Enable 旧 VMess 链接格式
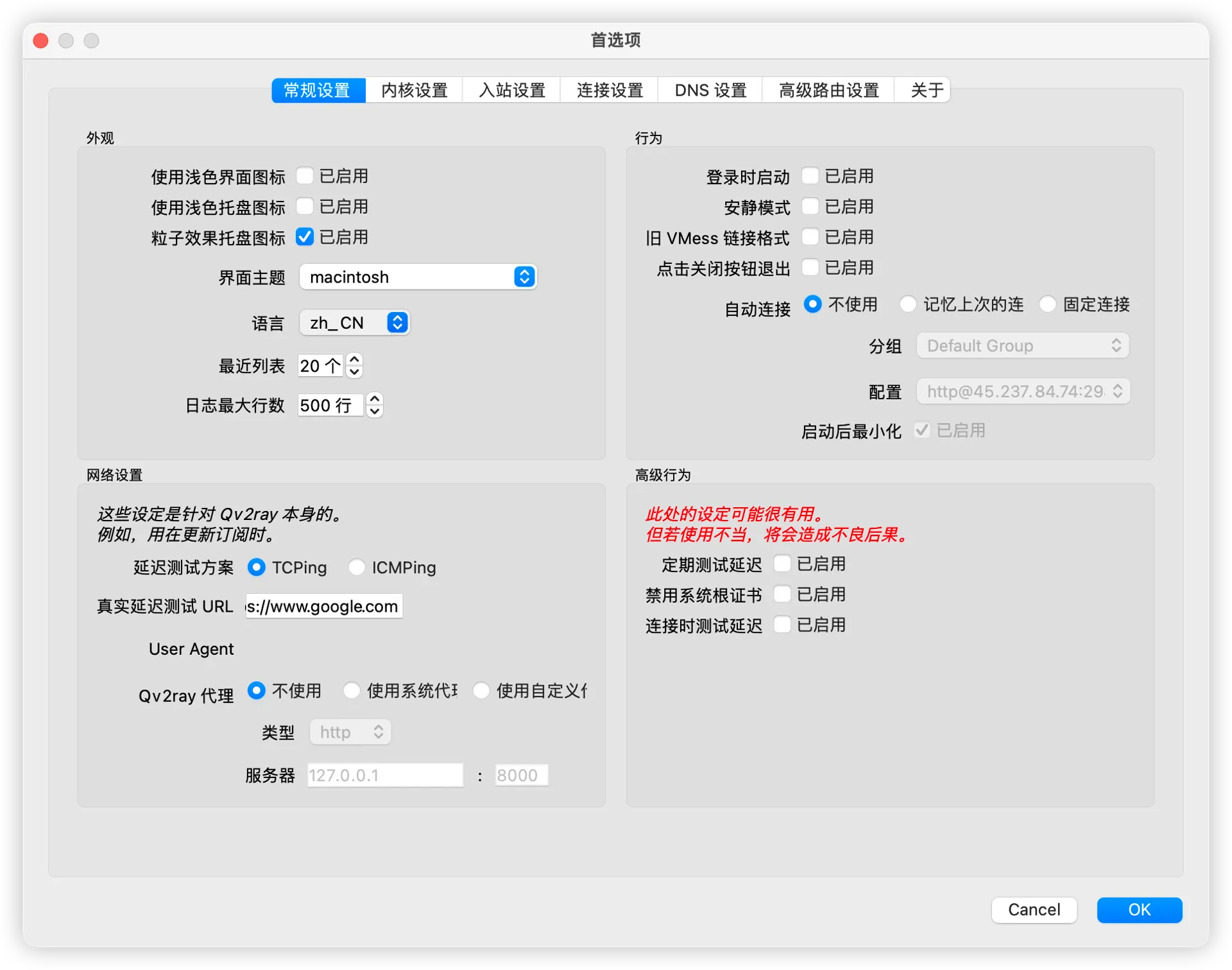Screen dimensions: 1232x970 [810, 237]
